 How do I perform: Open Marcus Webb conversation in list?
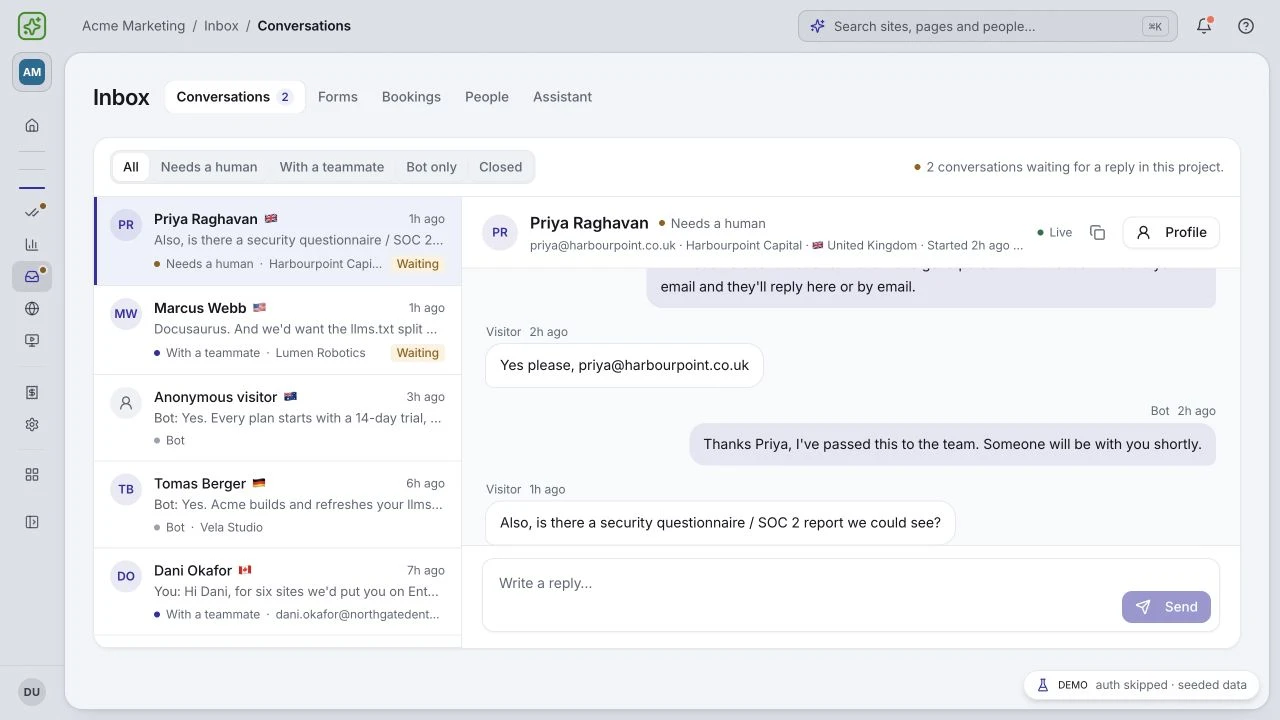coord(278,330)
